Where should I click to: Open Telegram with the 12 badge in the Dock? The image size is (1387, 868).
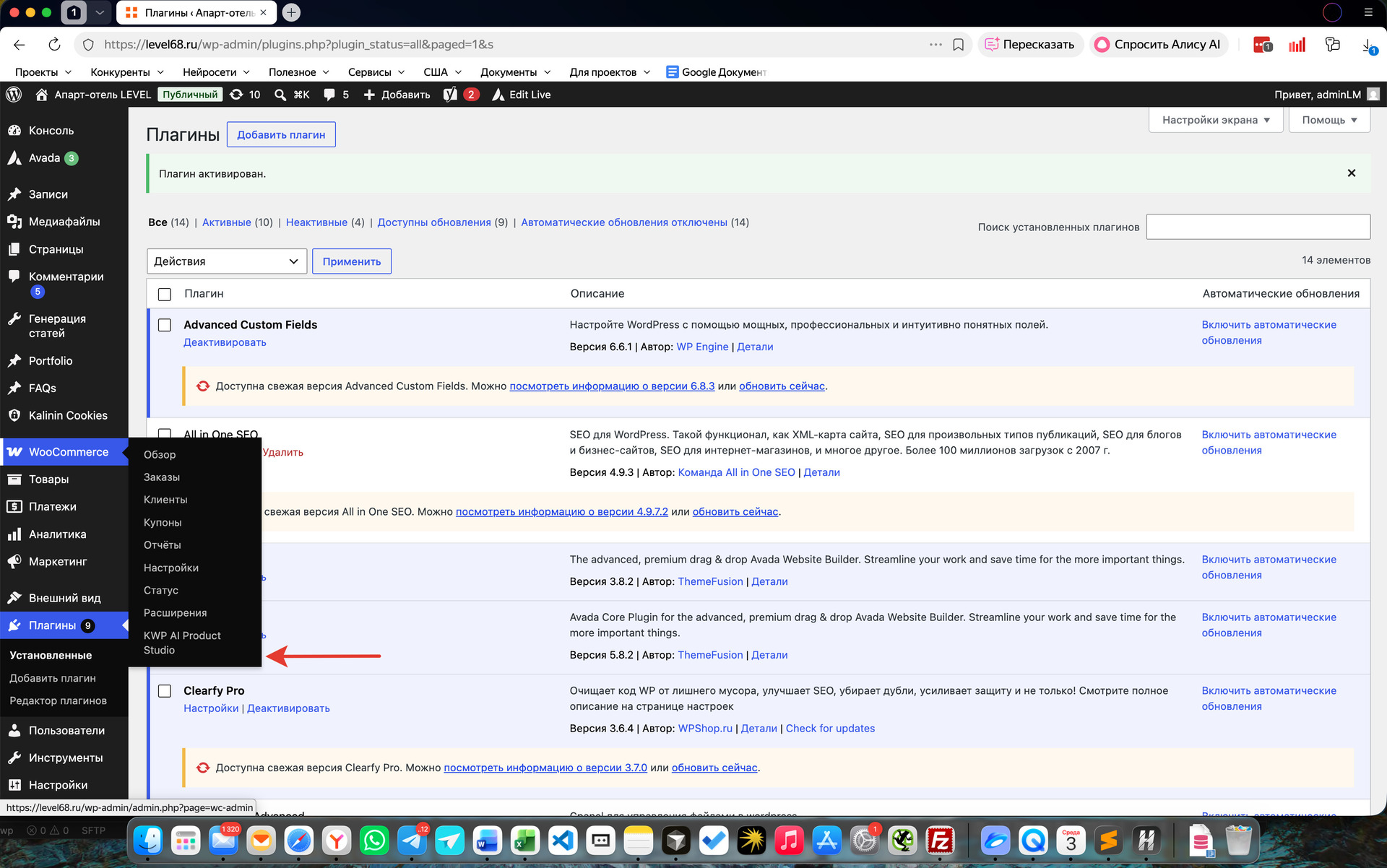(x=412, y=841)
